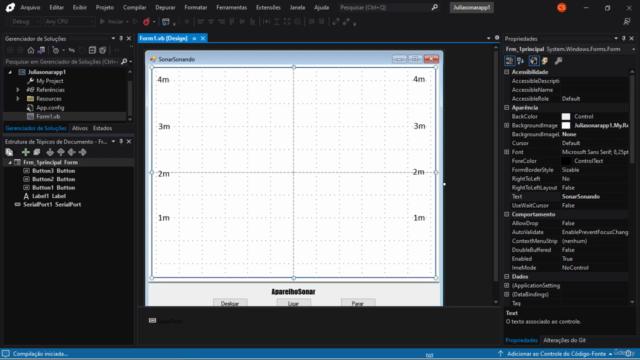Toggle the Categorized view in Properties
This screenshot has height=360, width=640.
click(509, 61)
